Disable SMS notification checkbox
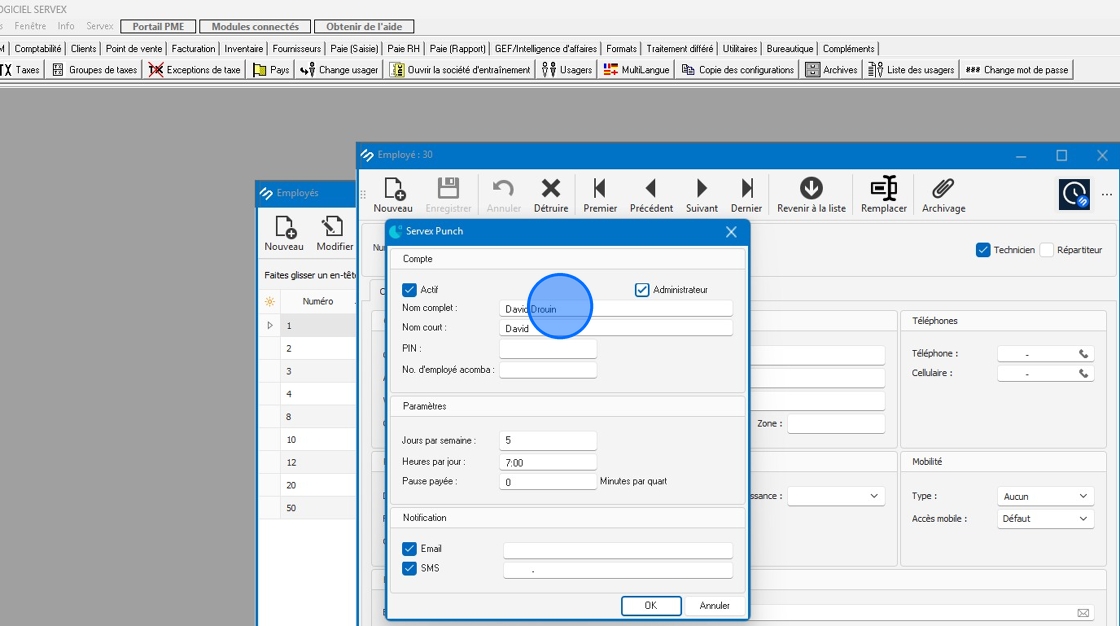The image size is (1120, 626). (x=409, y=569)
